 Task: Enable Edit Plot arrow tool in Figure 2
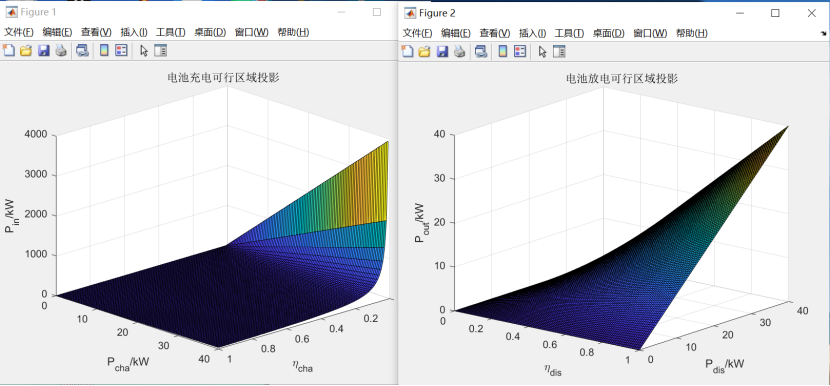pyautogui.click(x=542, y=51)
